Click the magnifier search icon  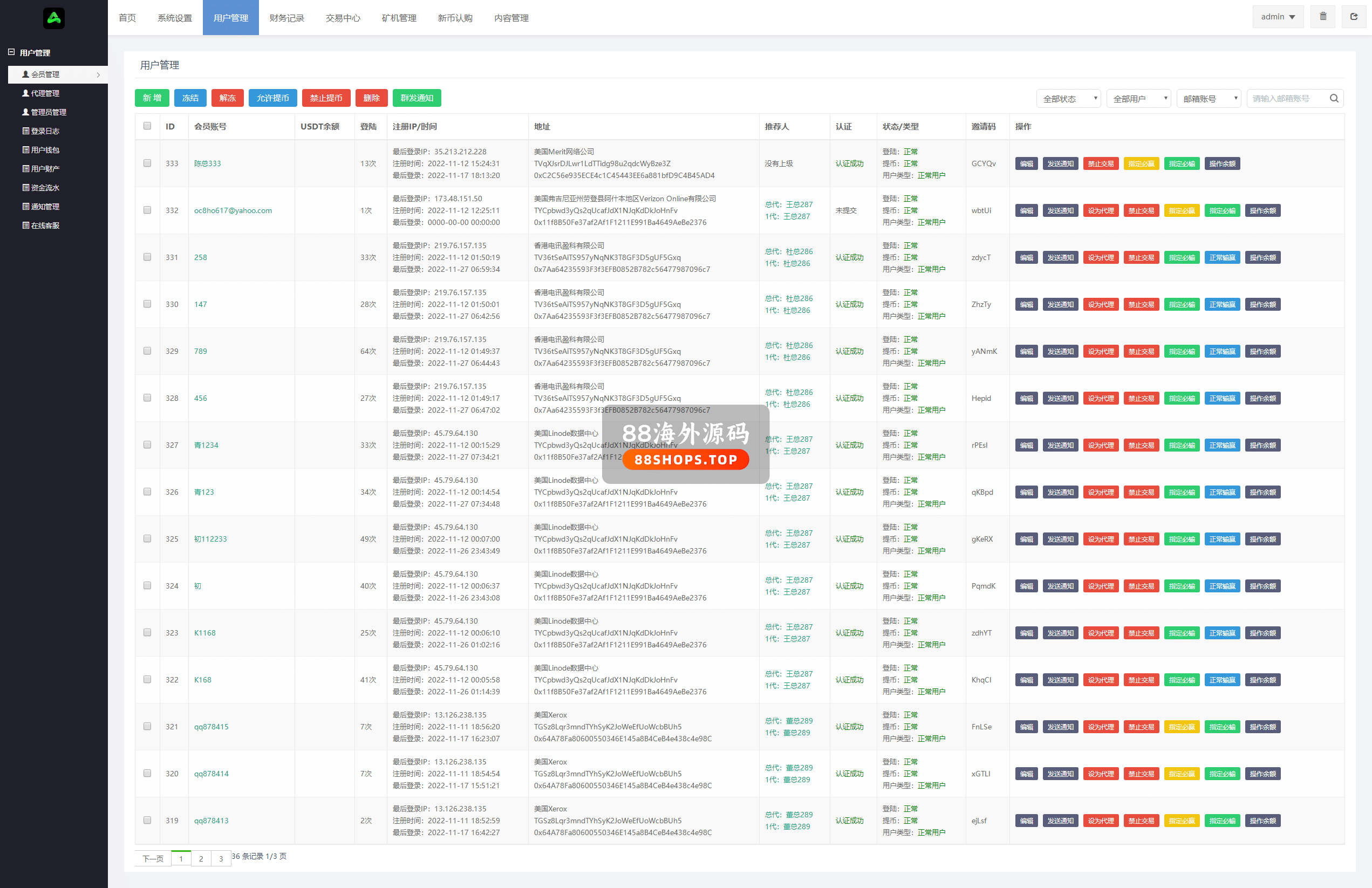[1333, 99]
